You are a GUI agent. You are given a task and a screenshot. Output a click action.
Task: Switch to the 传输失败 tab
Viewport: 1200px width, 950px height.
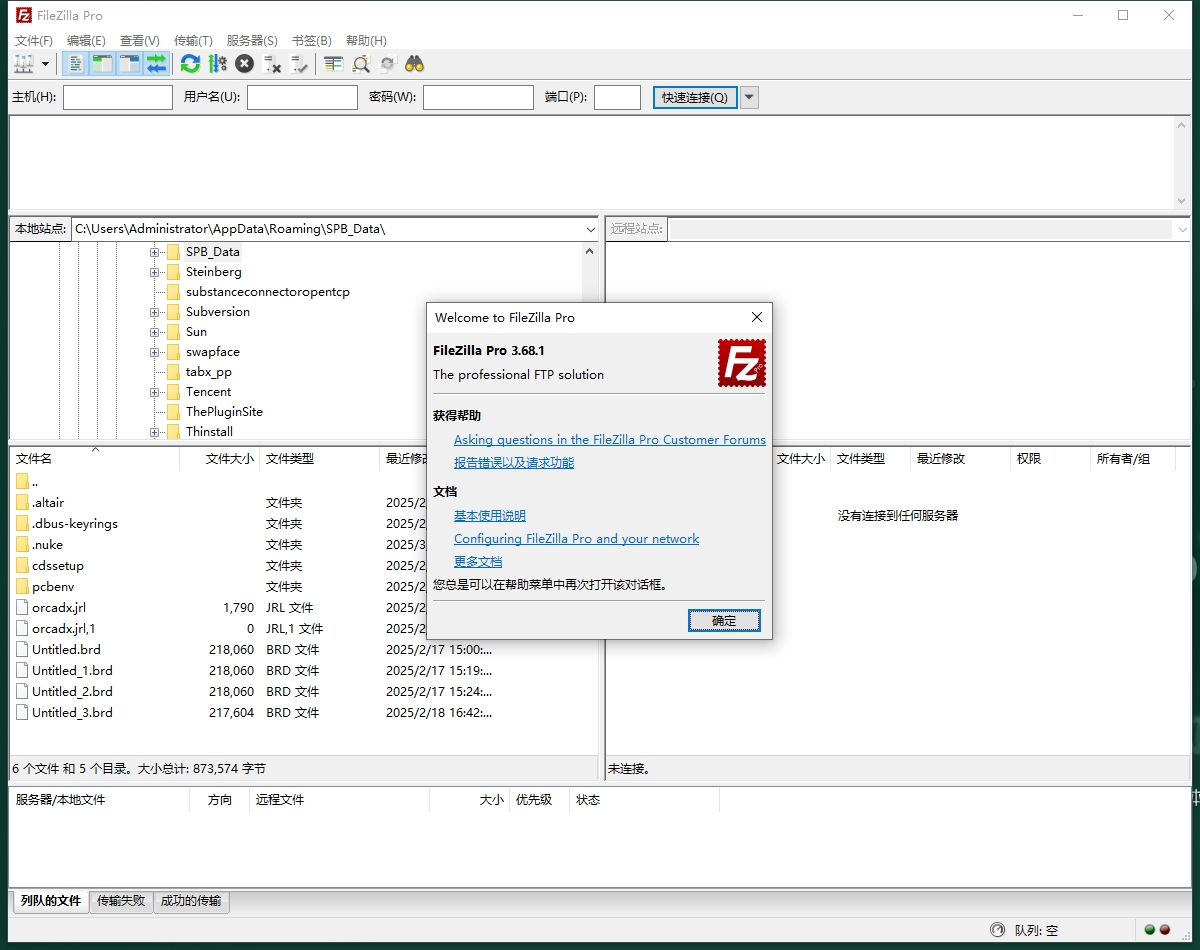click(121, 901)
